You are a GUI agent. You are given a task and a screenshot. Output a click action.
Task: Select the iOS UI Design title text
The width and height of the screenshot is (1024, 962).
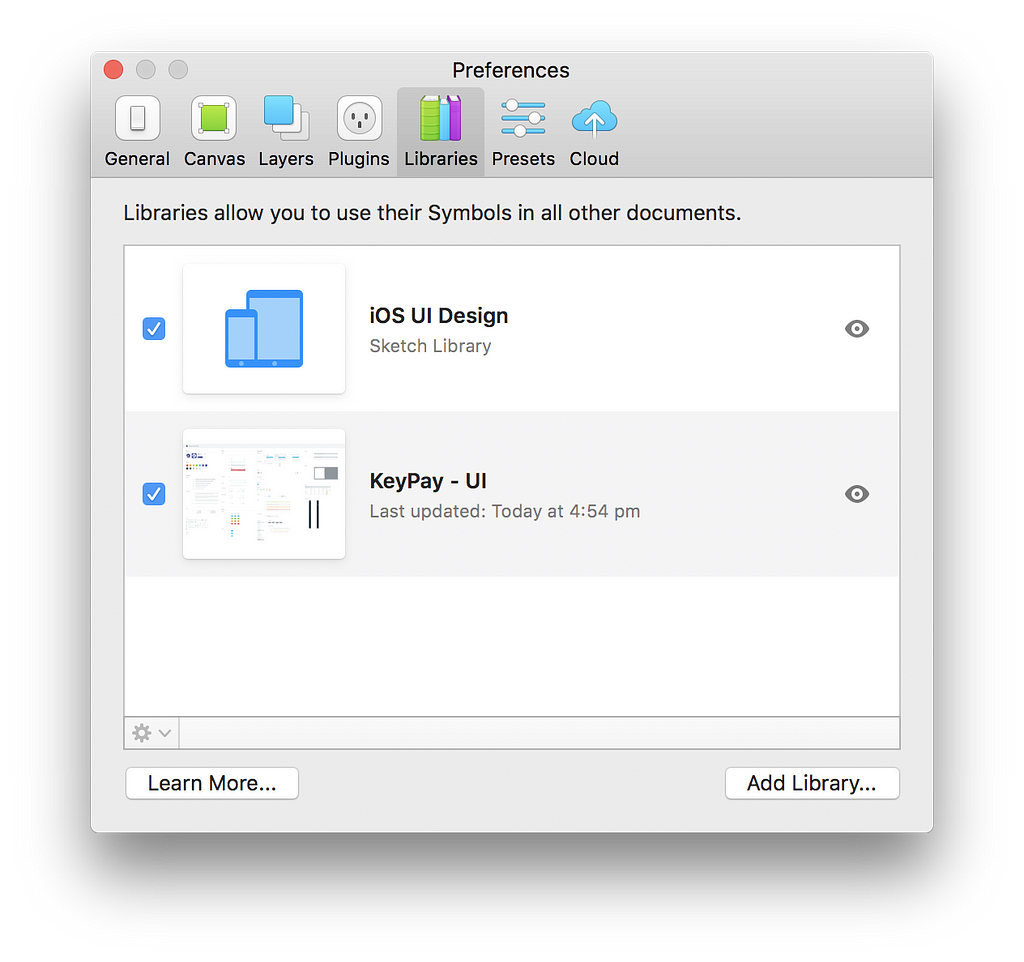pyautogui.click(x=439, y=315)
